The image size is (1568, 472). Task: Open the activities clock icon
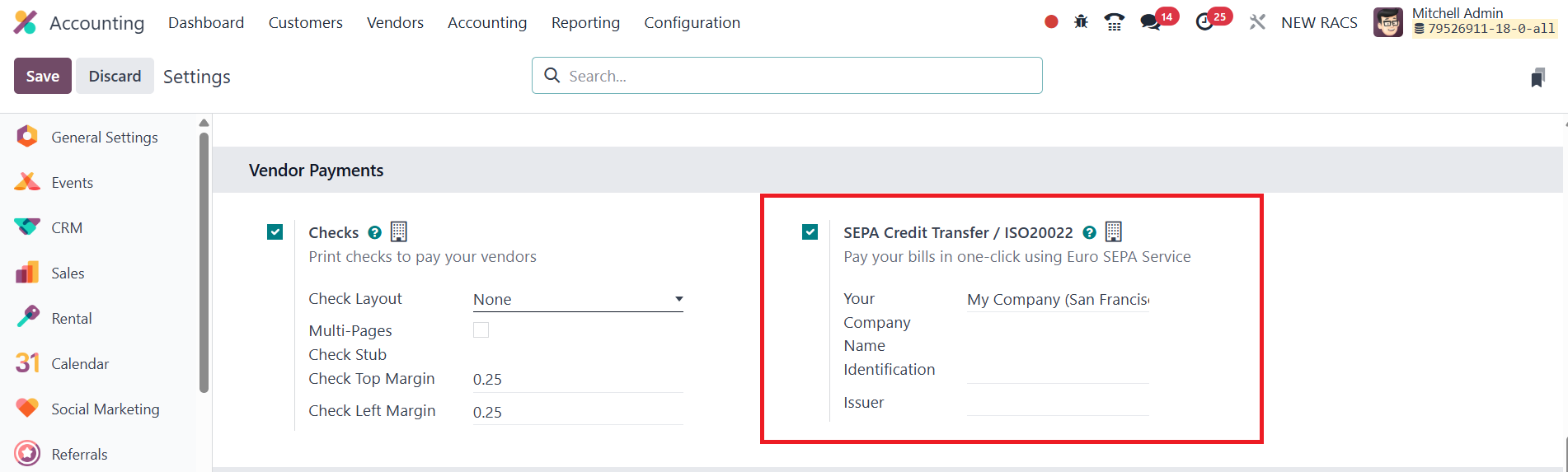click(1205, 22)
